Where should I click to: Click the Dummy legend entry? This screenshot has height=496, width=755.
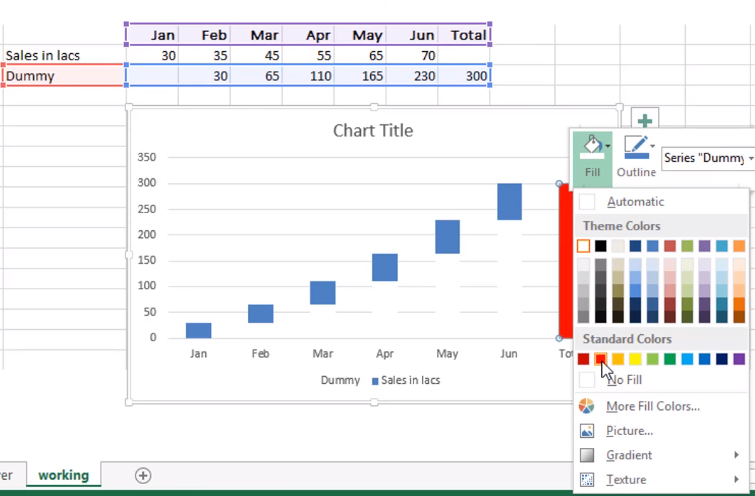click(x=340, y=380)
